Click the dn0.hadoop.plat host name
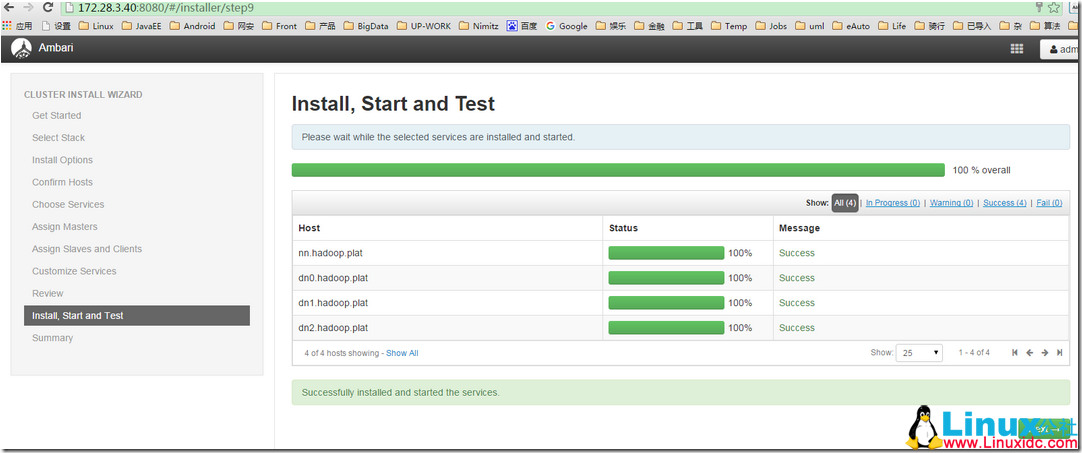The image size is (1082, 453). click(333, 278)
